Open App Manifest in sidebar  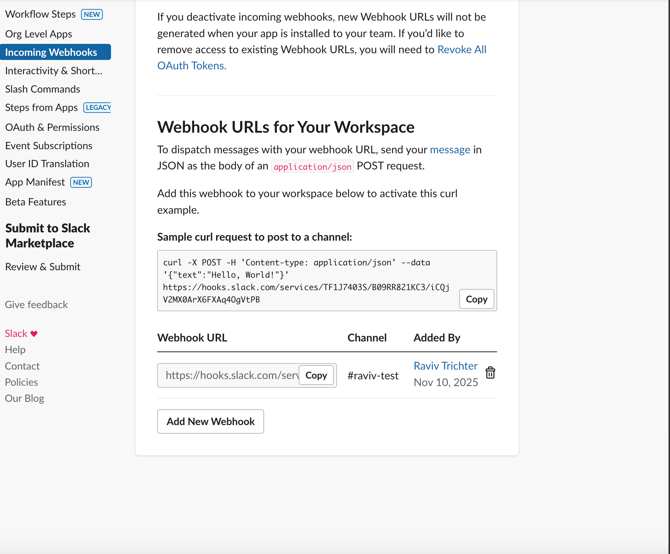35,182
